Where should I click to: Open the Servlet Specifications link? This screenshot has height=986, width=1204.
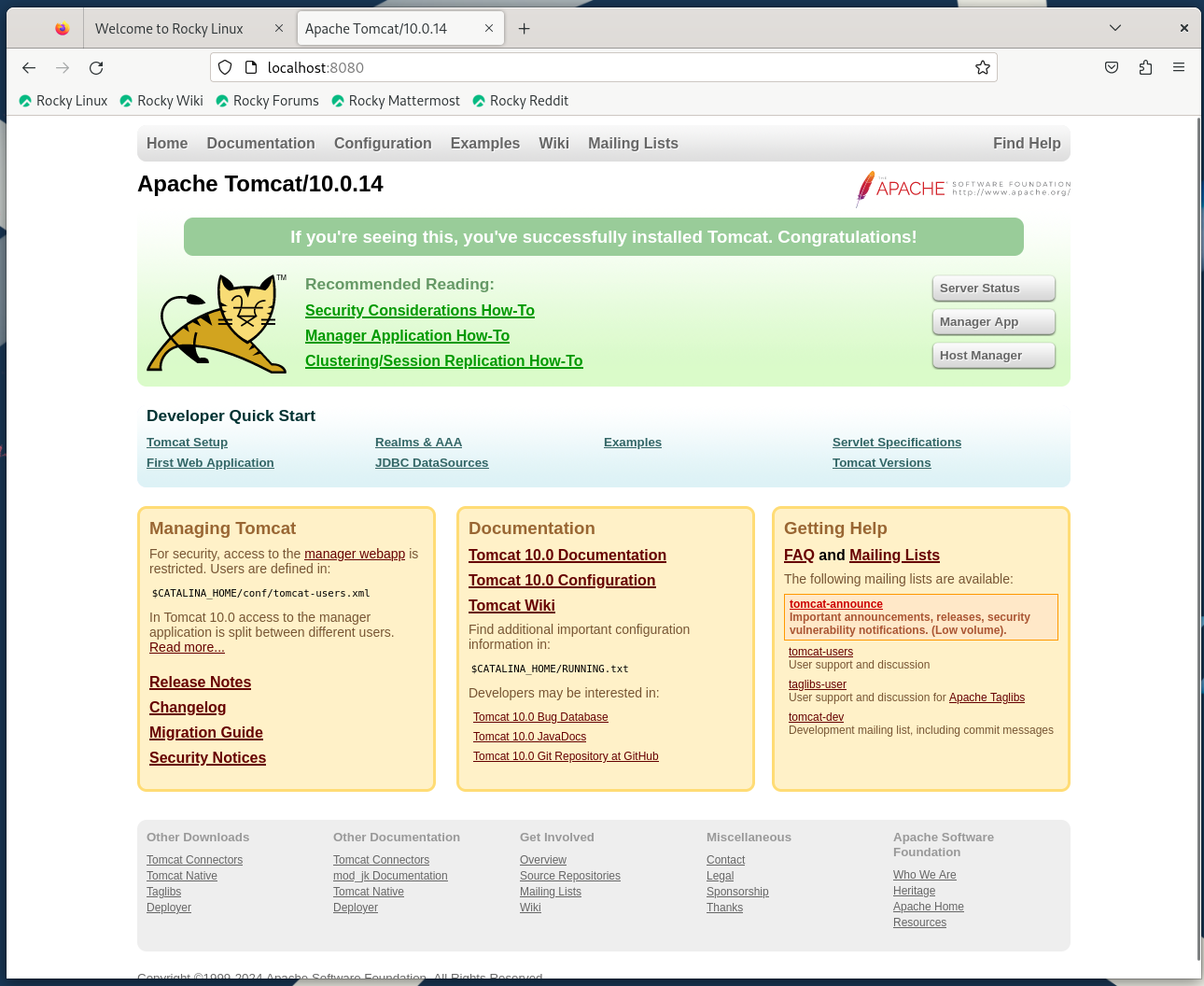897,443
